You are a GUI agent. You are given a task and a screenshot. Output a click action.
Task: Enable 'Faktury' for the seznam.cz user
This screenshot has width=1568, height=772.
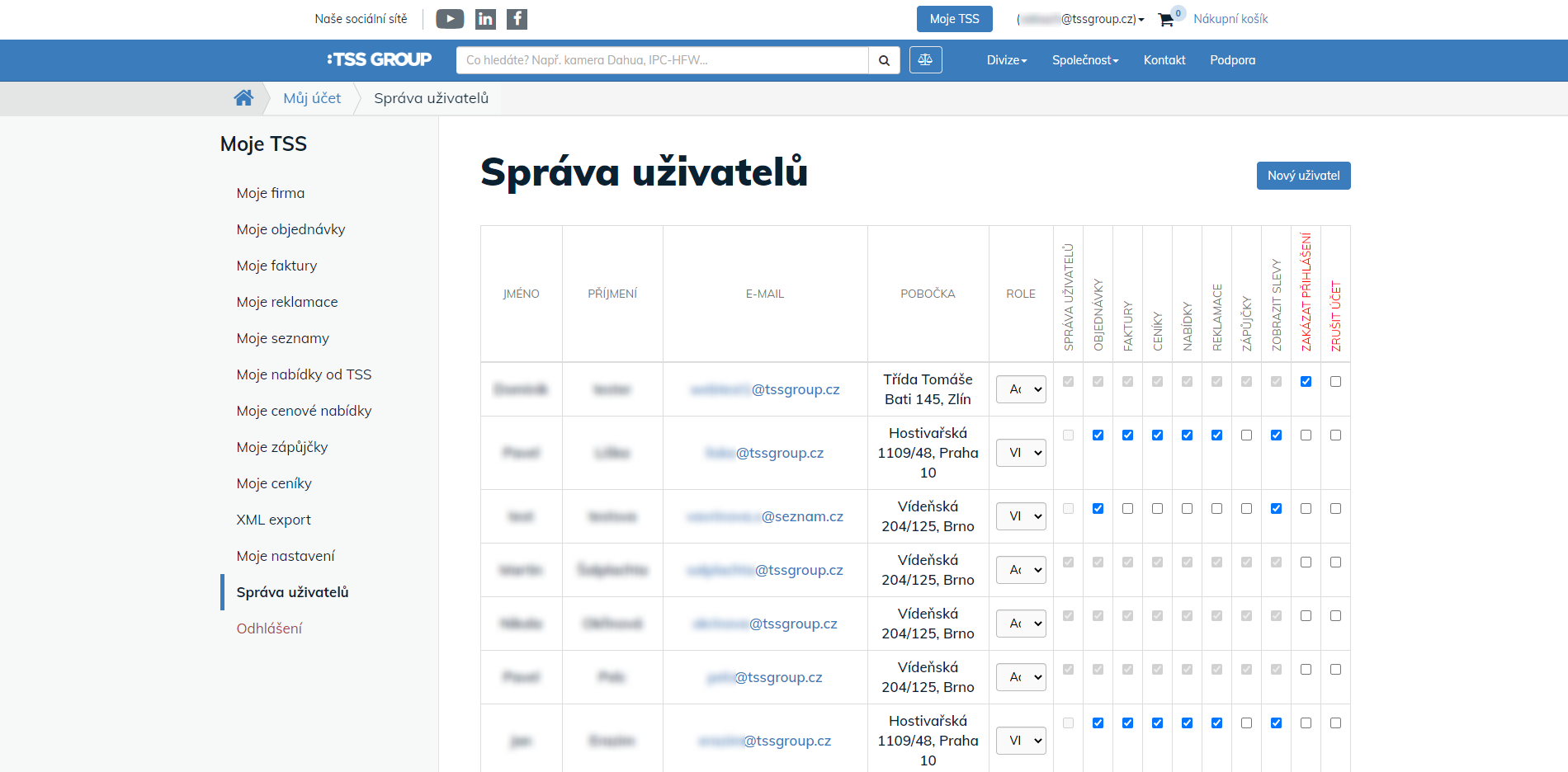[1127, 509]
